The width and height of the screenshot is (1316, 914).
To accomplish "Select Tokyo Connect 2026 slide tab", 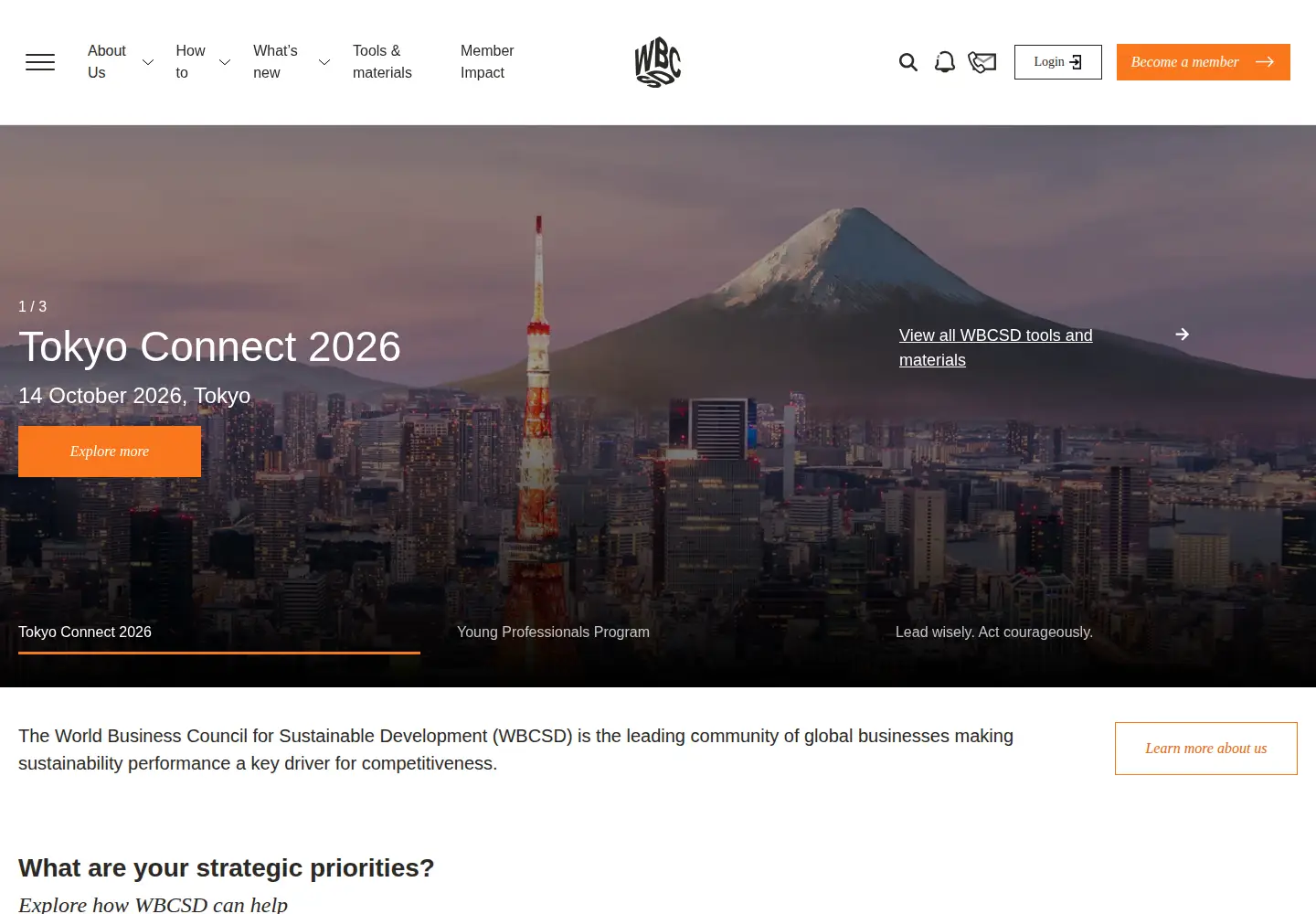I will click(x=219, y=632).
